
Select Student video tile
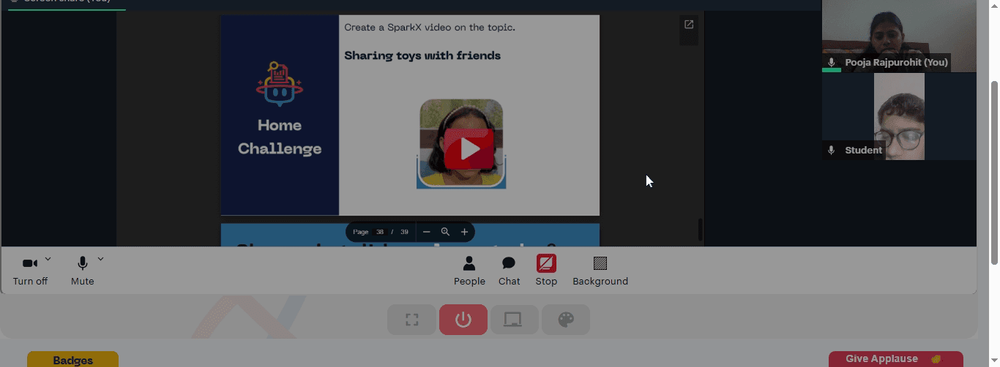(899, 116)
